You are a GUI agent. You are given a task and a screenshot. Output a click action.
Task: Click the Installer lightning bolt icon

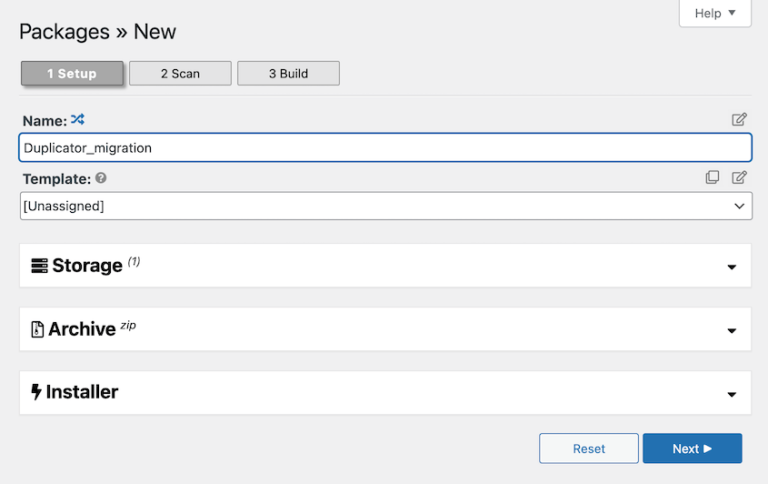36,392
